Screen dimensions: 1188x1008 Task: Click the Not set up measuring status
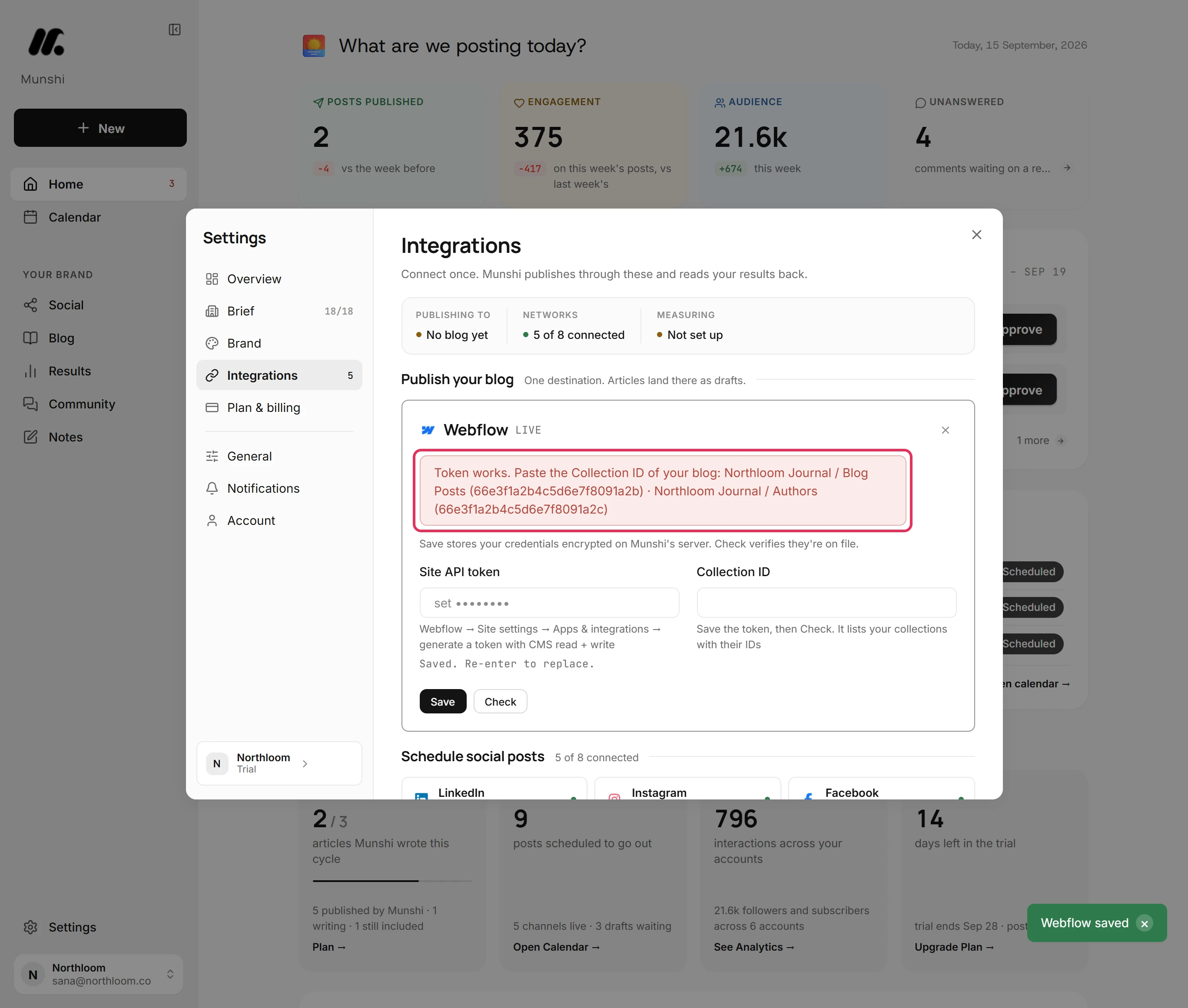coord(690,335)
